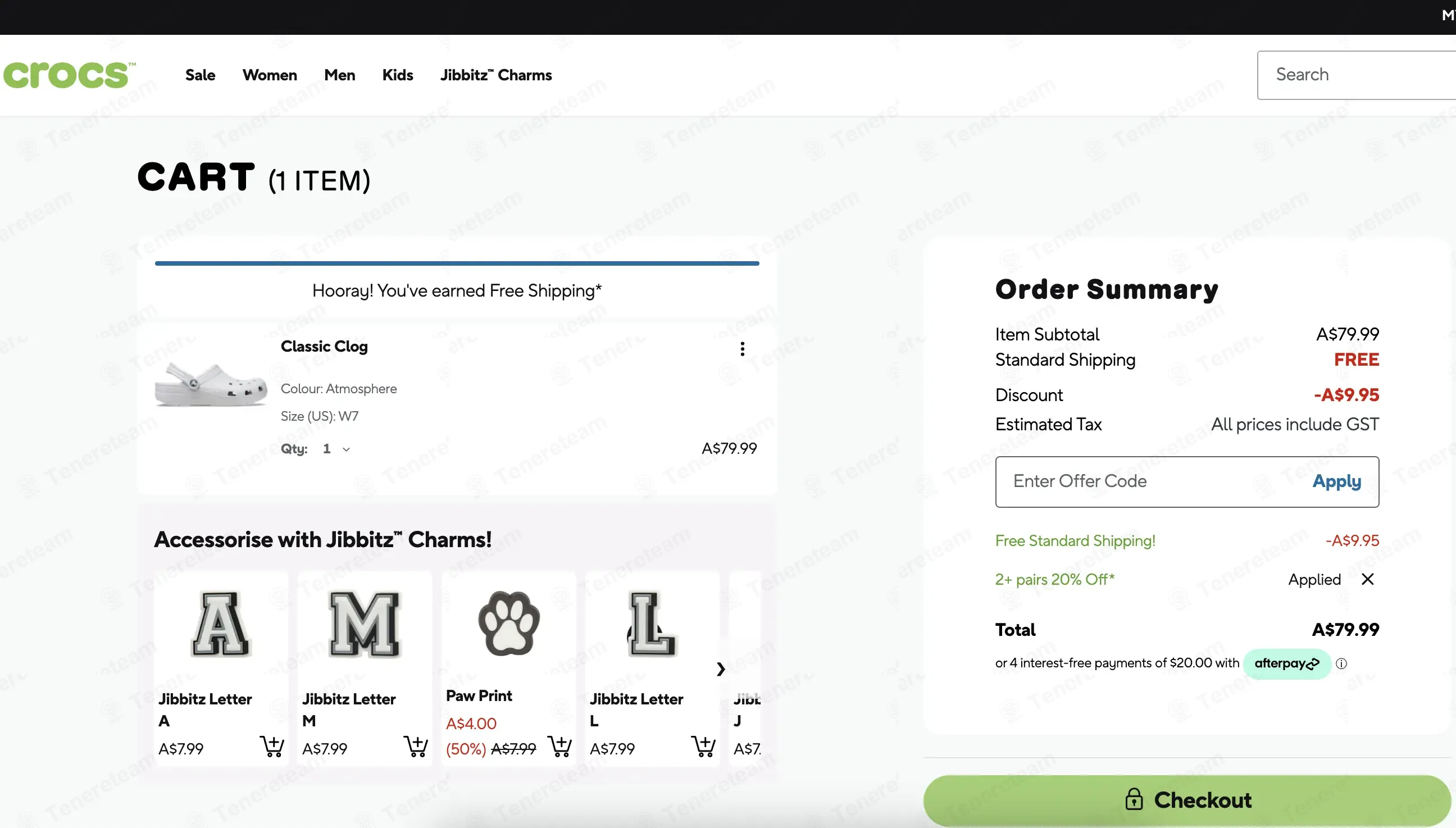Click the CART (1 ITEM) heading
The width and height of the screenshot is (1456, 828).
click(x=253, y=178)
